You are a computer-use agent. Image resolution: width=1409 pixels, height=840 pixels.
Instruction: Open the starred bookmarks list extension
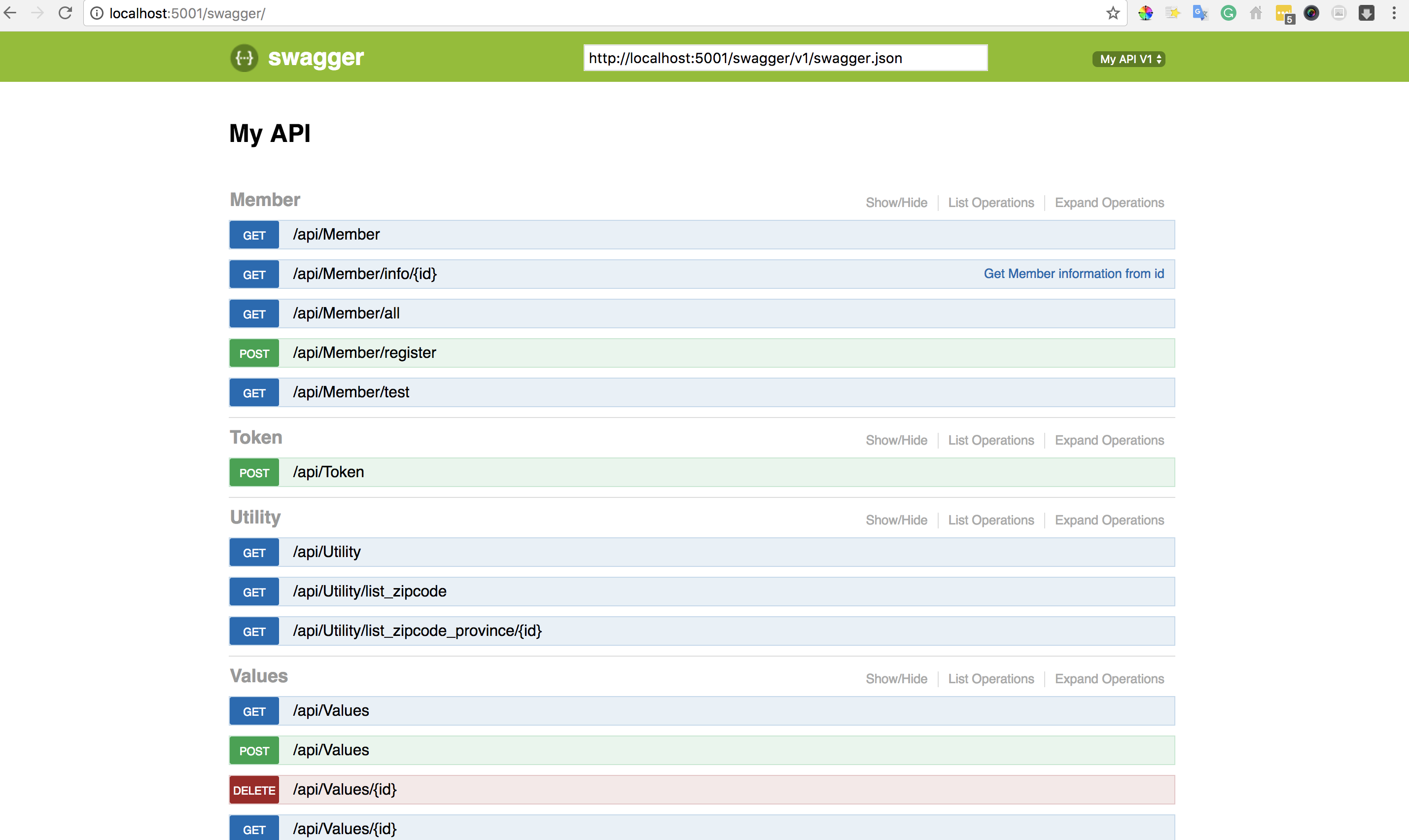pyautogui.click(x=1172, y=13)
